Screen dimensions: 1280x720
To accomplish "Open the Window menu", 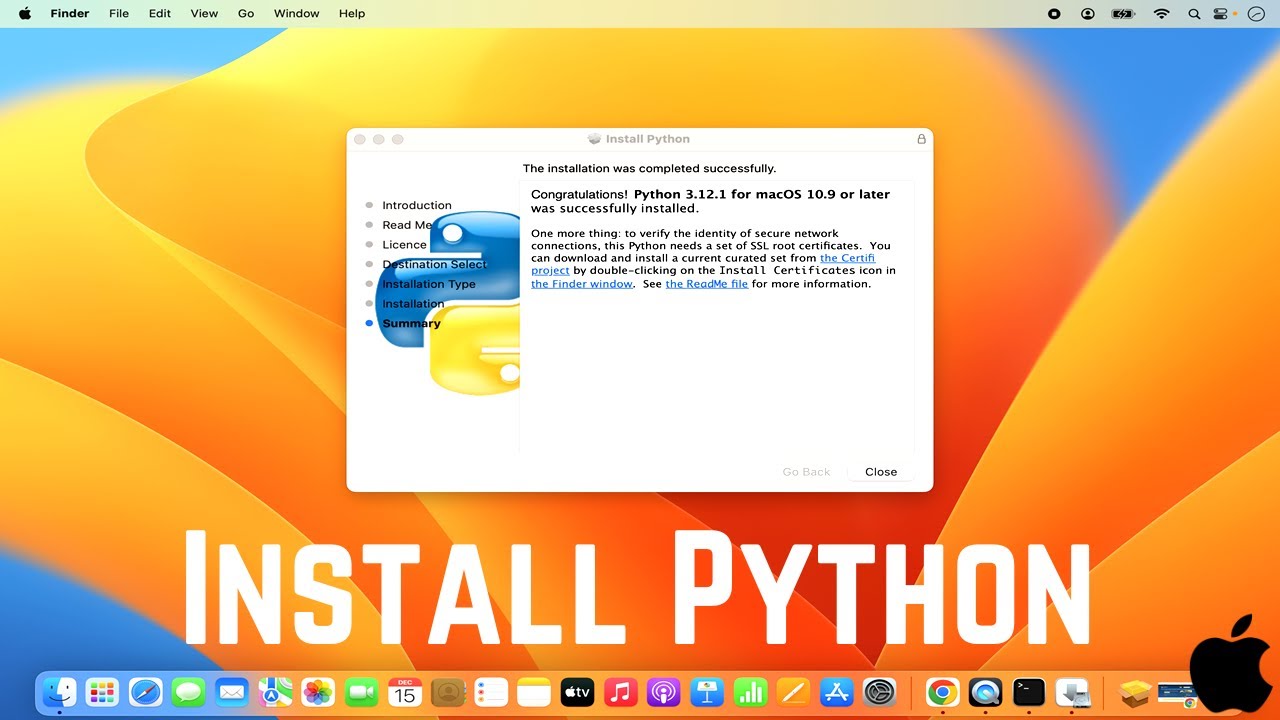I will [x=297, y=14].
